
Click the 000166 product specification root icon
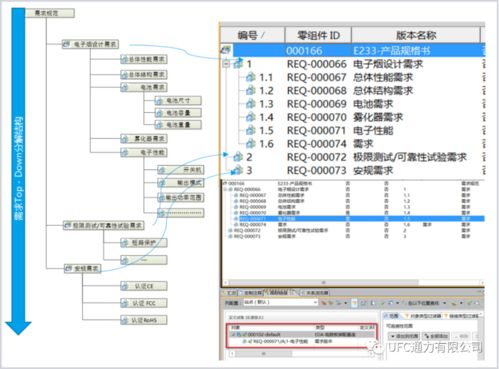click(226, 50)
